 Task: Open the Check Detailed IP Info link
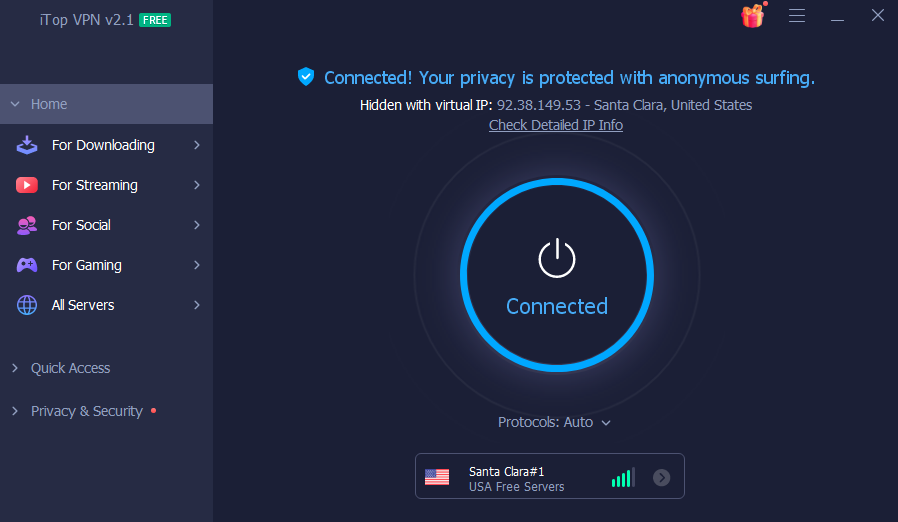[x=556, y=125]
